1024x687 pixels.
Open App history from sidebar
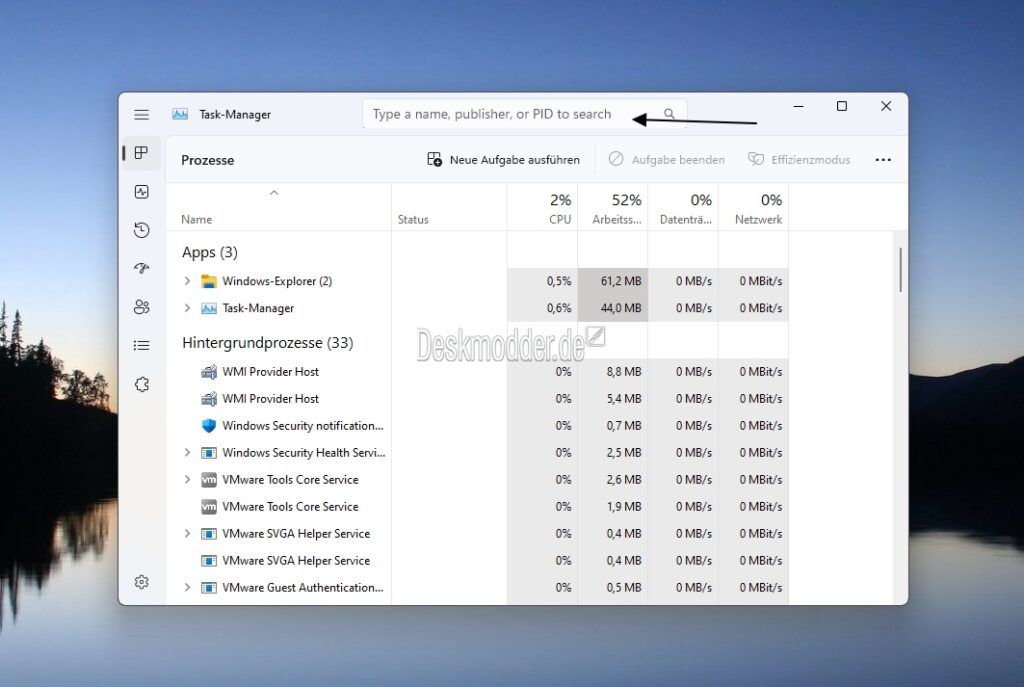pyautogui.click(x=142, y=230)
